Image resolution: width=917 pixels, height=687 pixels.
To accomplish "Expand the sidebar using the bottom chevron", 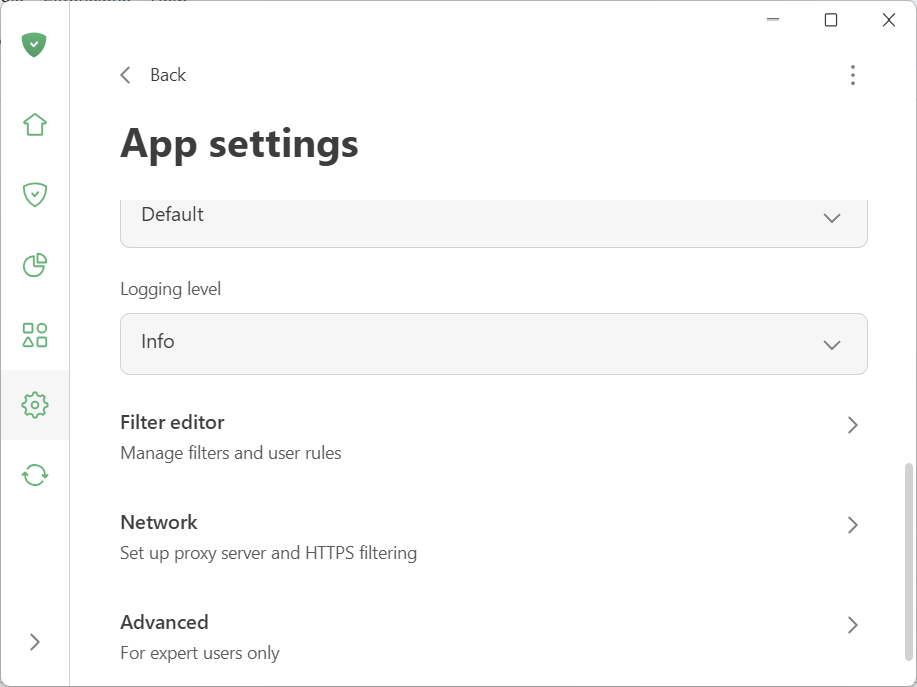I will tap(36, 641).
